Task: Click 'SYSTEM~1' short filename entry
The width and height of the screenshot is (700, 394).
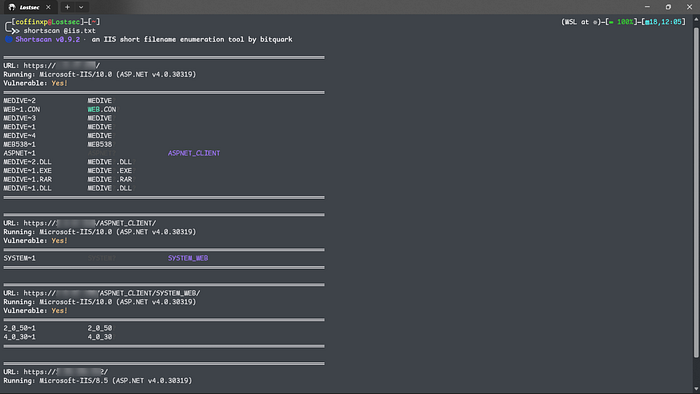Action: point(20,258)
